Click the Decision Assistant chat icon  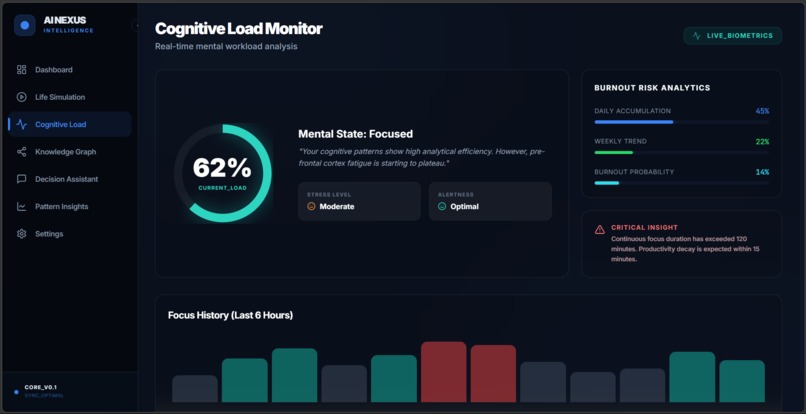click(x=21, y=179)
